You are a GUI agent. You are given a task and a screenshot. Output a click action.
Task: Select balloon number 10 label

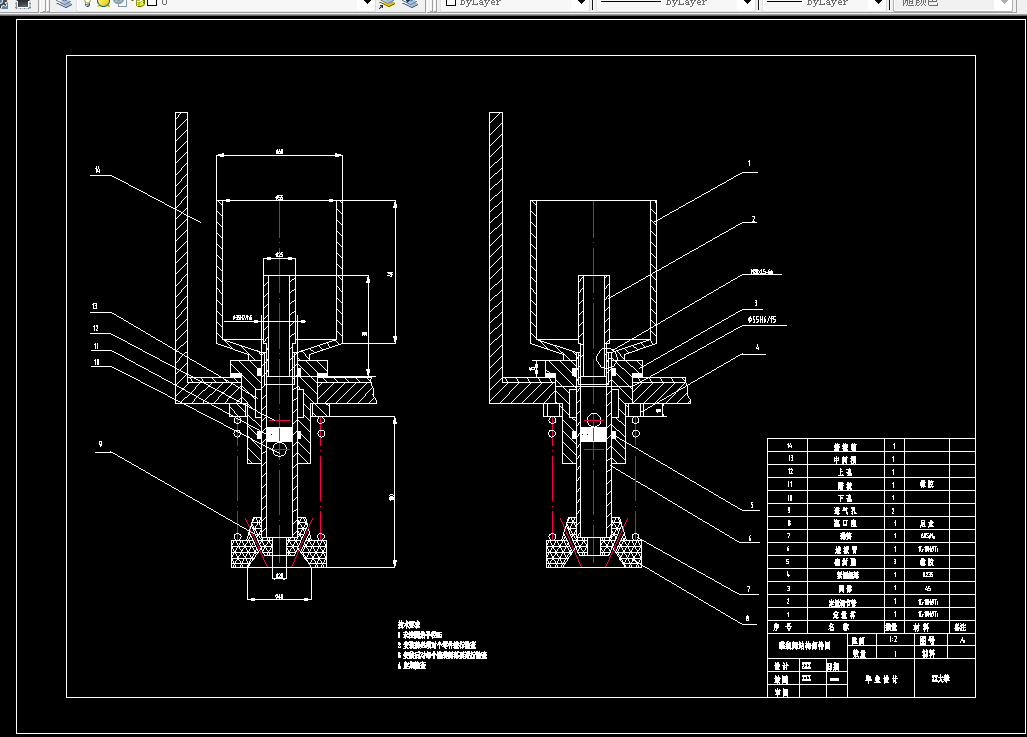96,362
